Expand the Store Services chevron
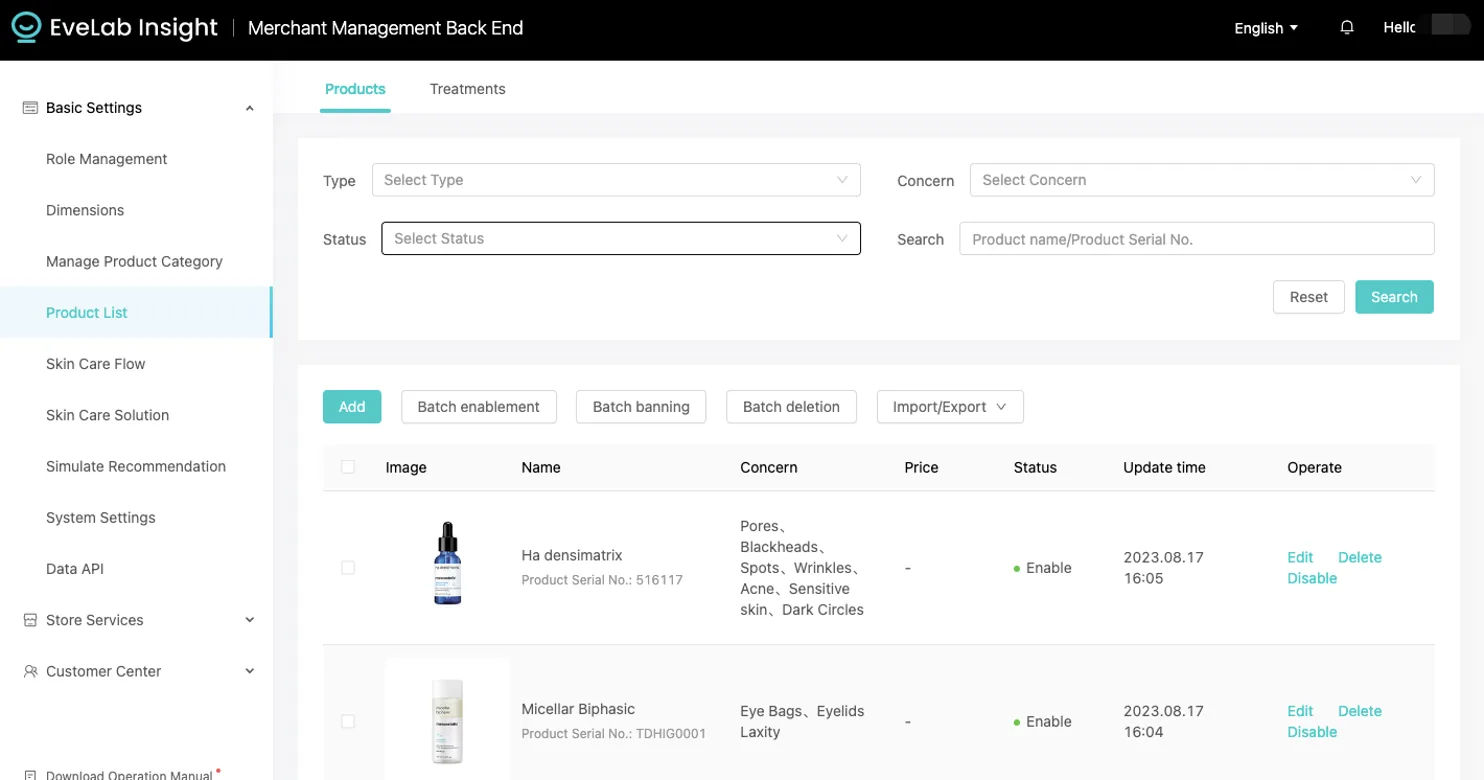This screenshot has height=780, width=1484. point(250,620)
